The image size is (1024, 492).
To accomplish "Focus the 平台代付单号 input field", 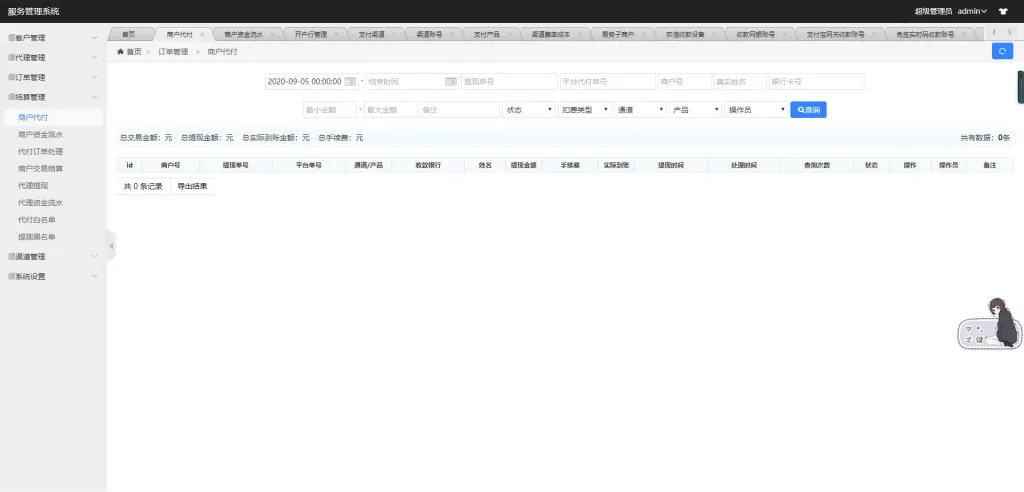I will click(x=607, y=82).
